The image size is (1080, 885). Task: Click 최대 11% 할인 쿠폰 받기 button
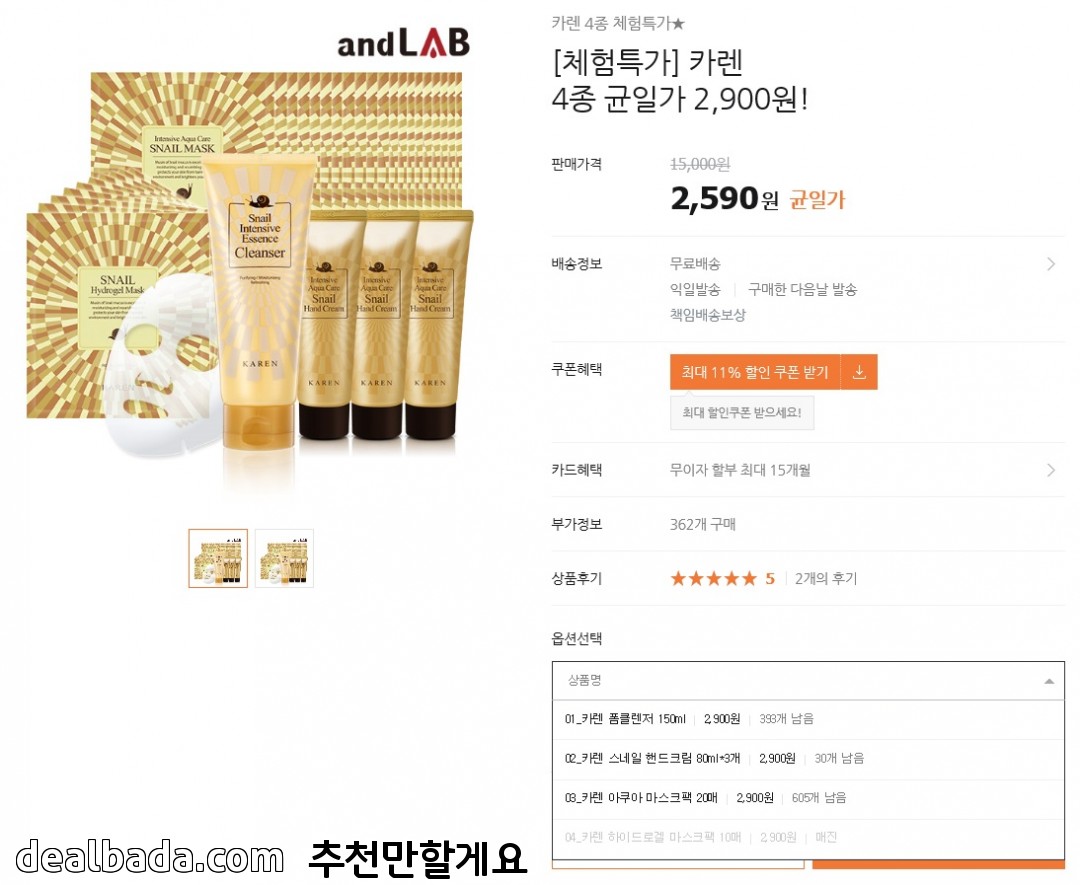pos(755,373)
